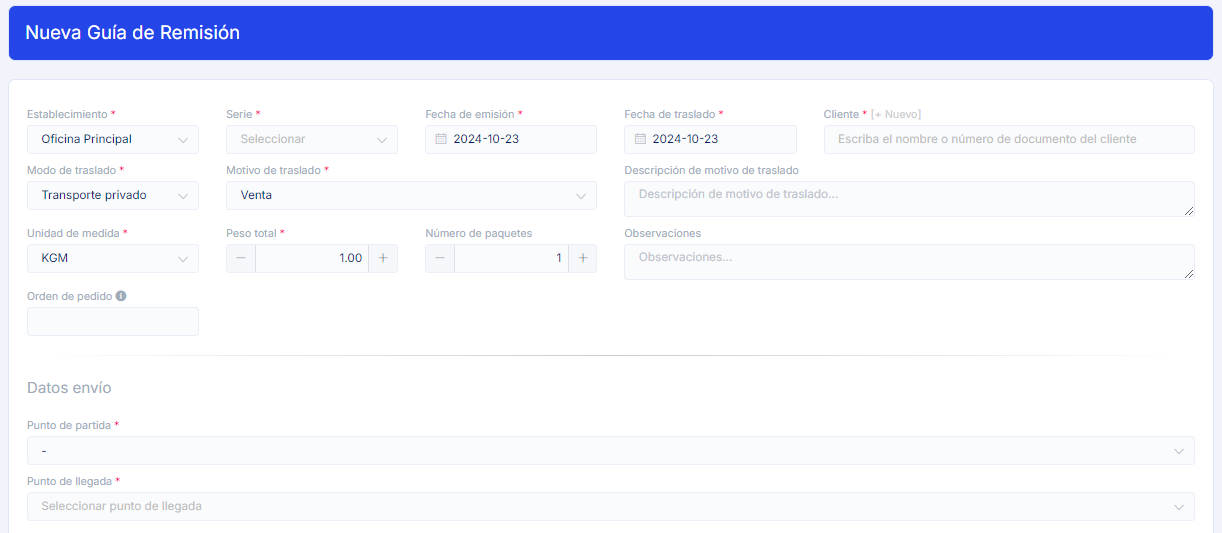
Task: Expand the Unidad de medida dropdown
Action: pyautogui.click(x=112, y=258)
